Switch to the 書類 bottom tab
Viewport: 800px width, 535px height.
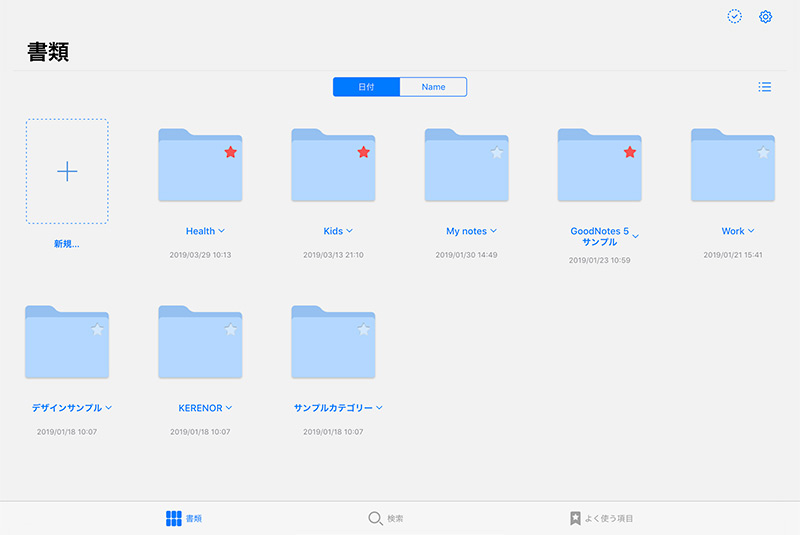pos(184,518)
